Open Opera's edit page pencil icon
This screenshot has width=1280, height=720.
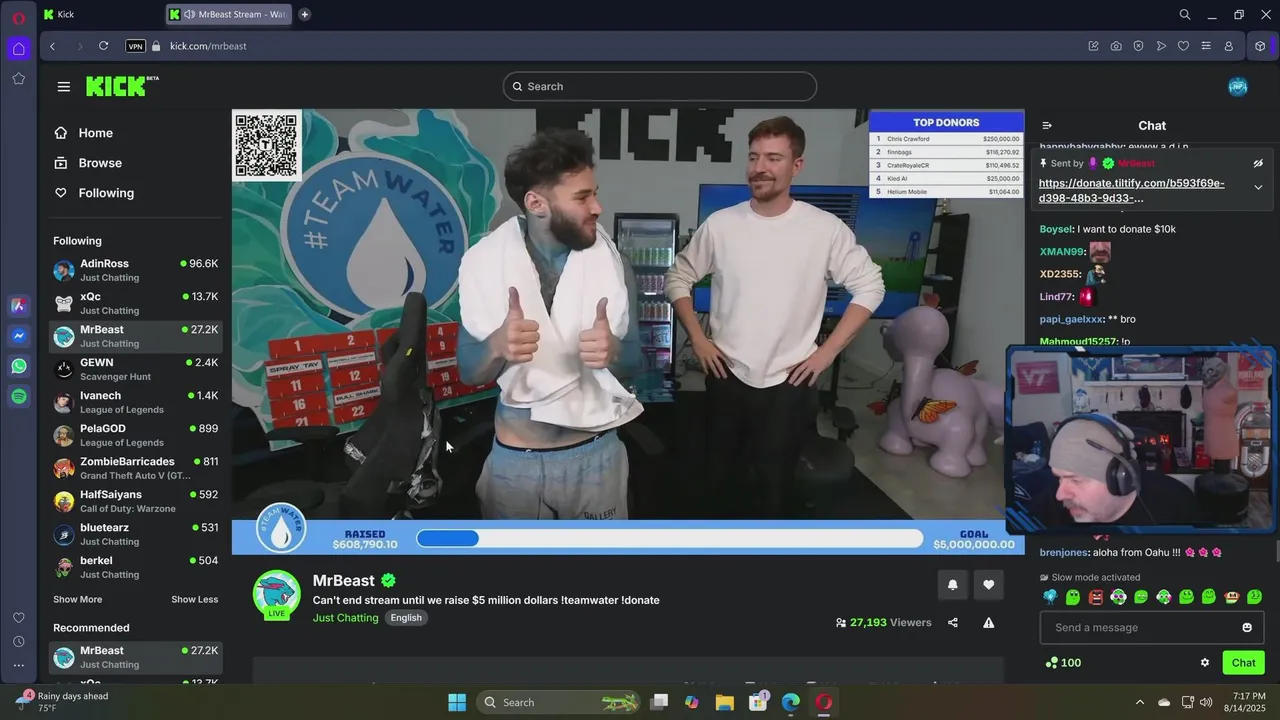click(1093, 46)
